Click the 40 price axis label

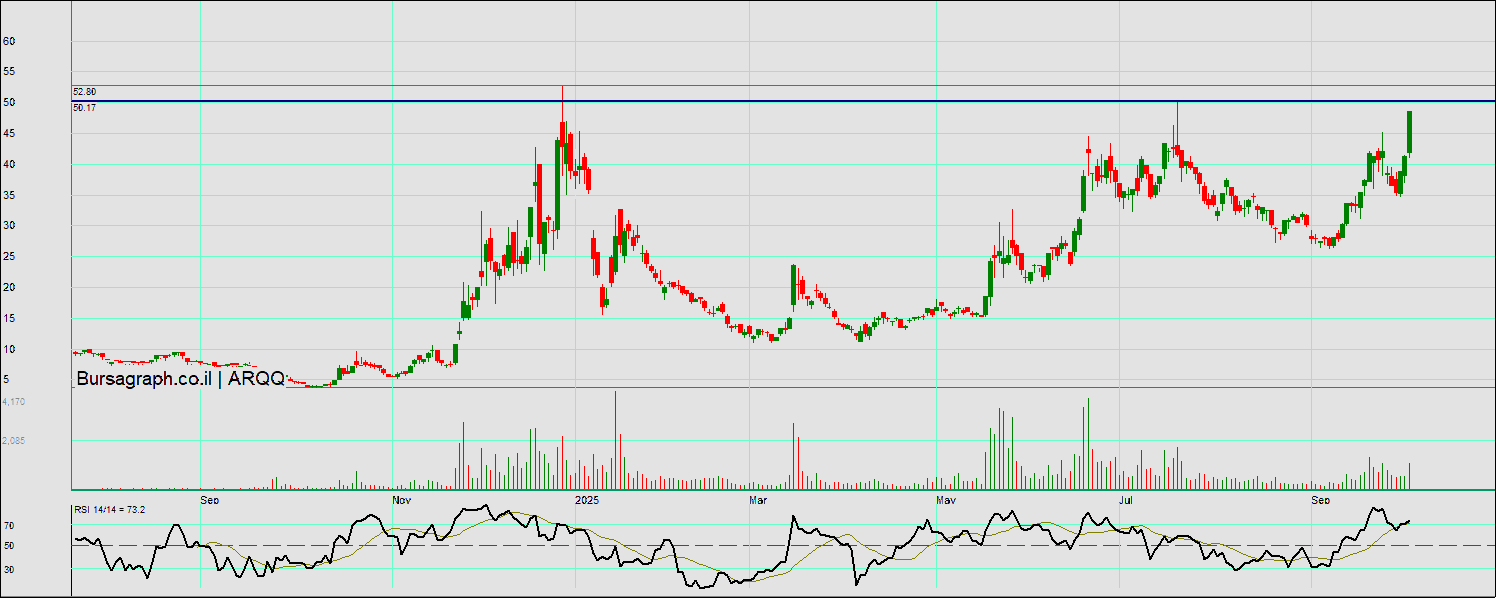coord(9,164)
